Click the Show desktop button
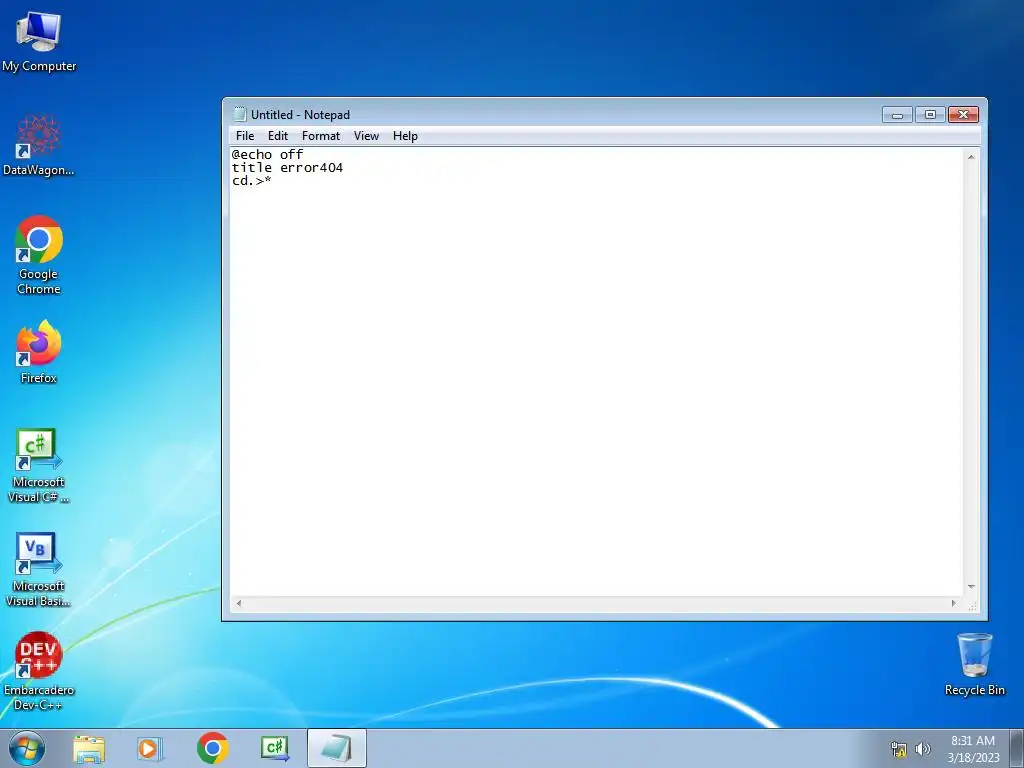The height and width of the screenshot is (768, 1024). [1017, 748]
